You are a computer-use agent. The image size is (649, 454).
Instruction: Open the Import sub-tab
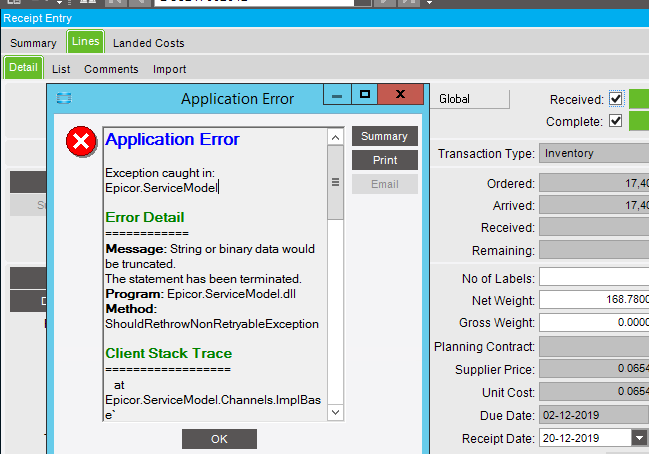[169, 69]
